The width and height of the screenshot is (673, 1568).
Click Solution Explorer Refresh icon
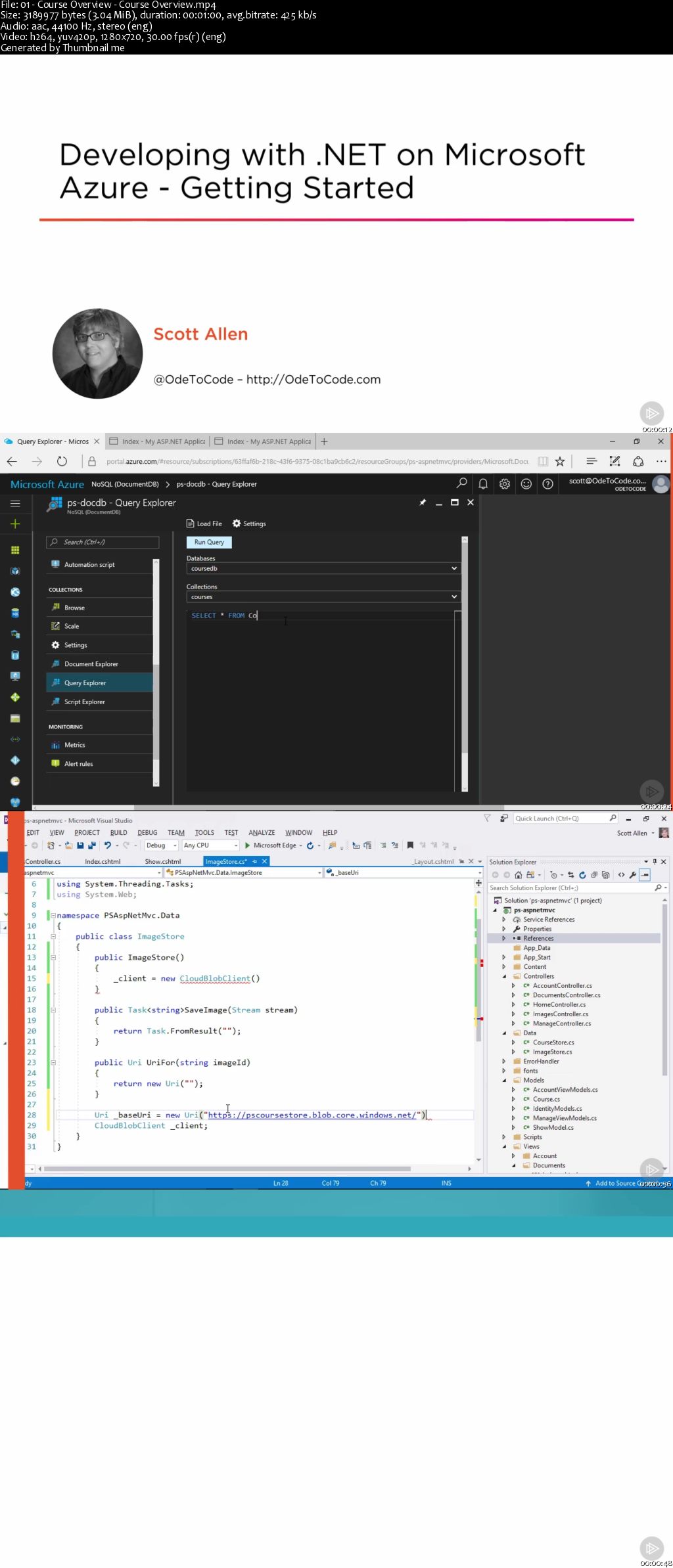(582, 874)
